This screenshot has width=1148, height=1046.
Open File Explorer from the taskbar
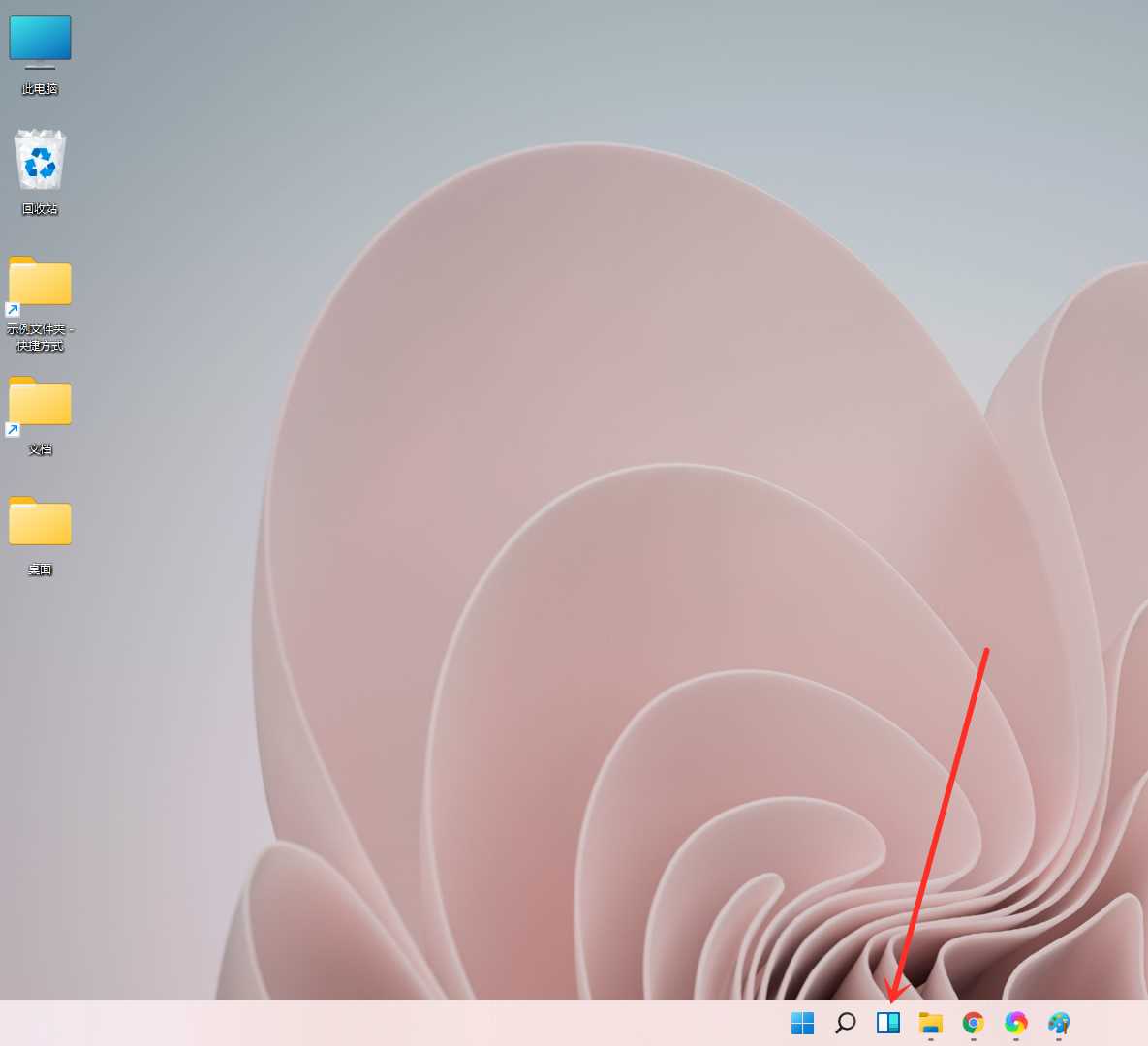931,1023
